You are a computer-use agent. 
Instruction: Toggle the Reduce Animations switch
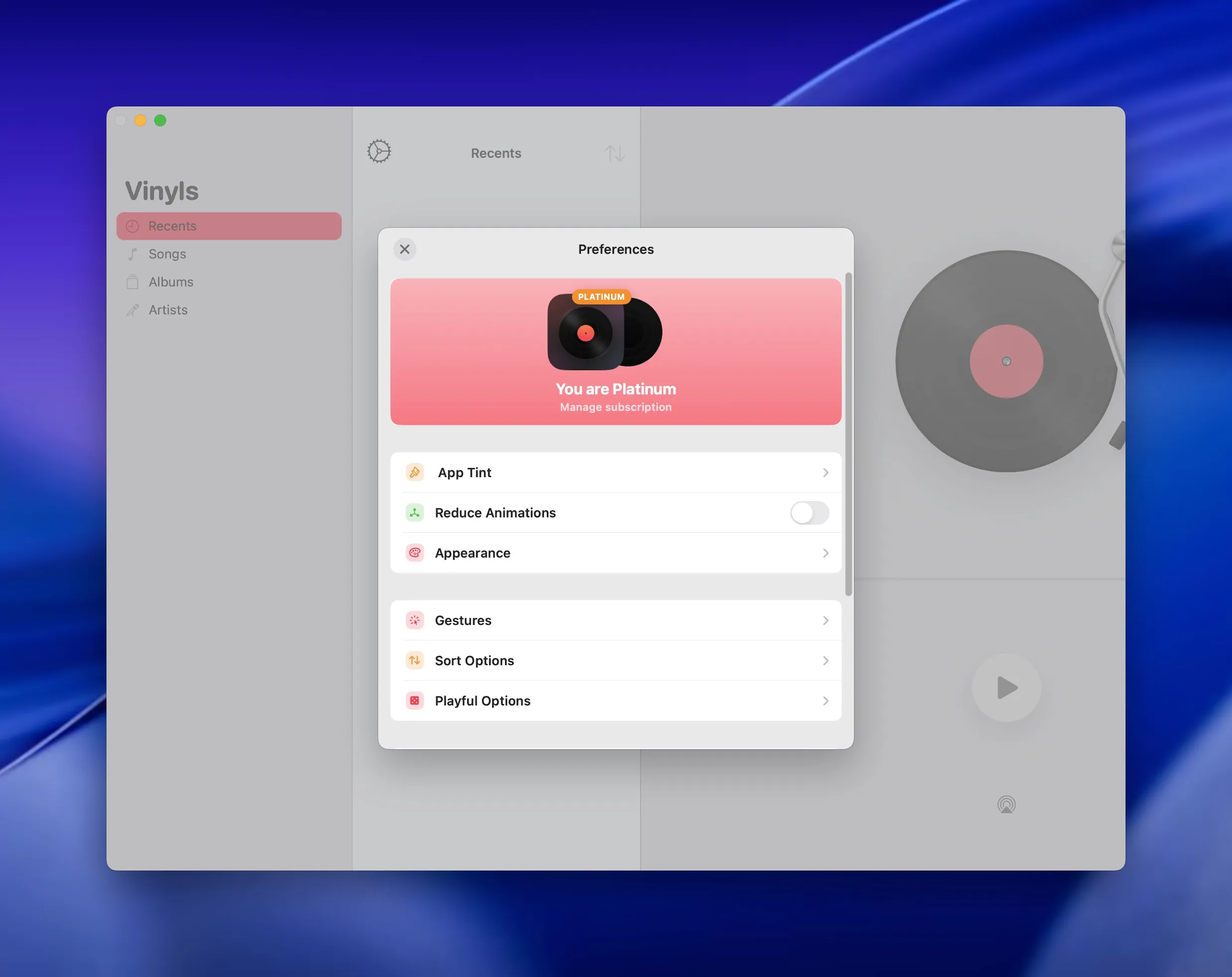[x=809, y=512]
